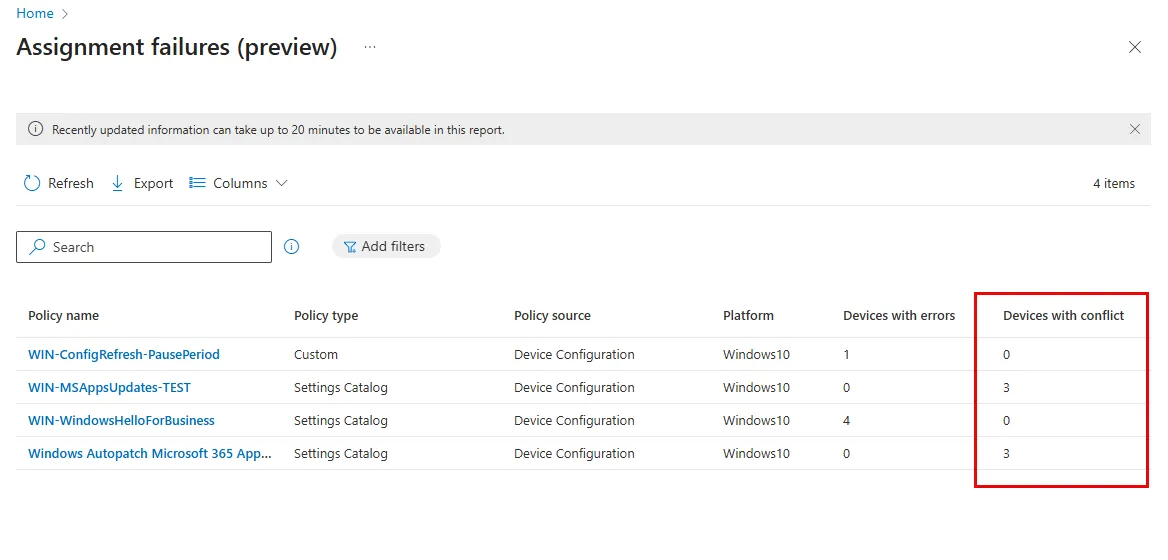Click the info icon in notification banner
The height and width of the screenshot is (560, 1168).
pyautogui.click(x=35, y=129)
